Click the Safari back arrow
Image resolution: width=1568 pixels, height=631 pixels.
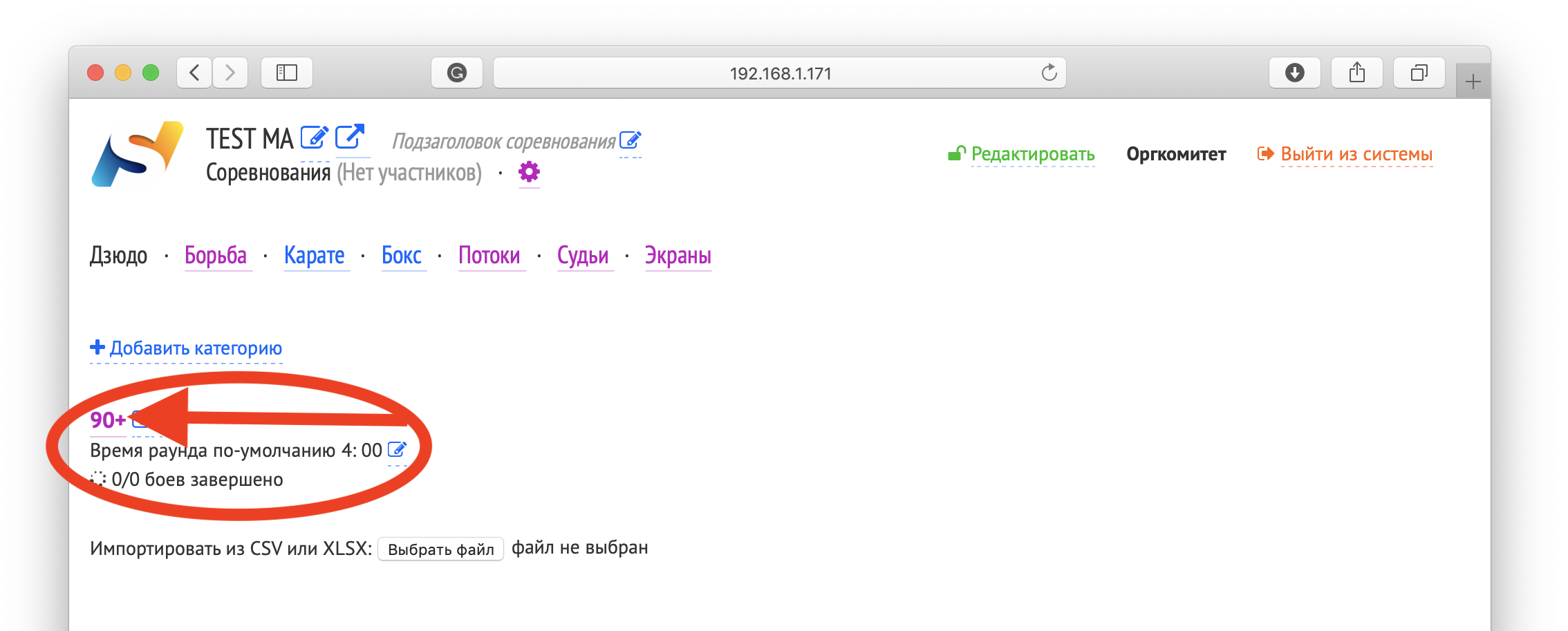click(194, 73)
